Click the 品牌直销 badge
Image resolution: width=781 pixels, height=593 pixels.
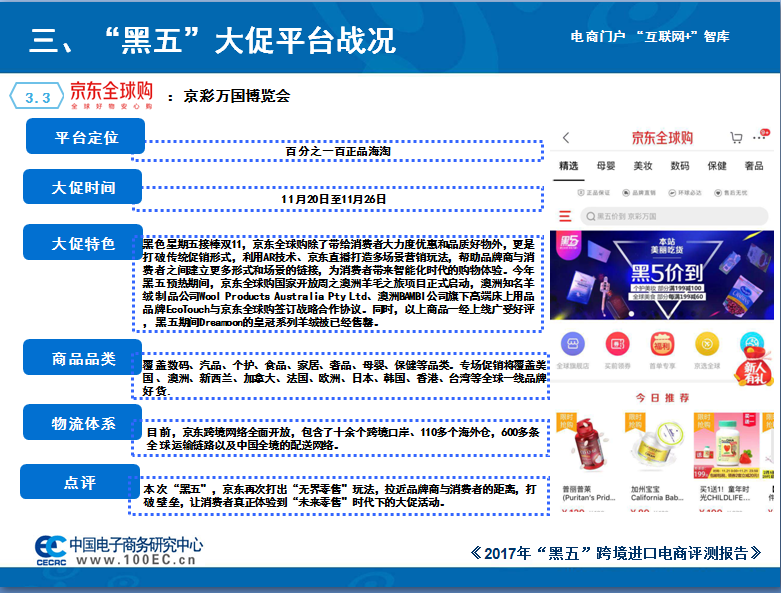pos(639,193)
